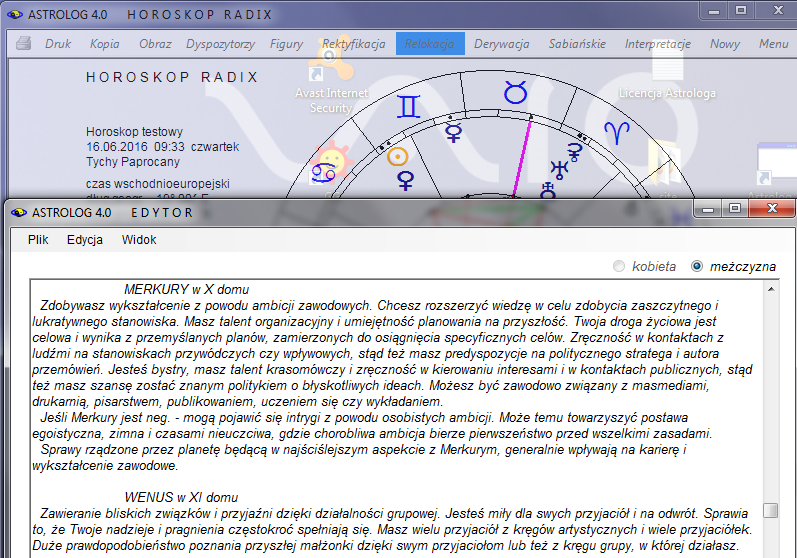Click the 'Horoskop testowy' text
Viewport: 797px width, 558px height.
(x=134, y=132)
